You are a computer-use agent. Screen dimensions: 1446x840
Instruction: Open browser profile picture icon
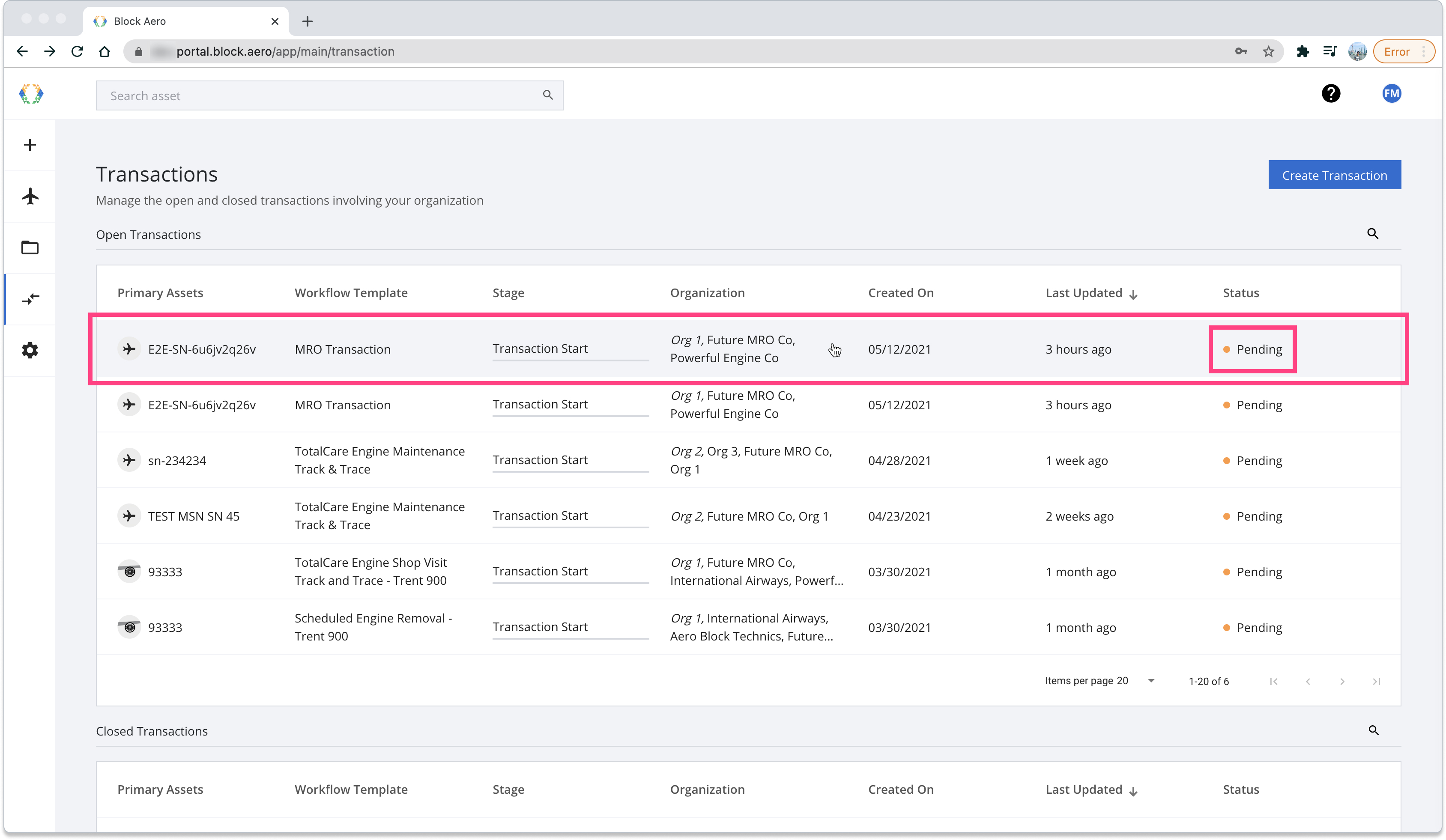[x=1357, y=52]
